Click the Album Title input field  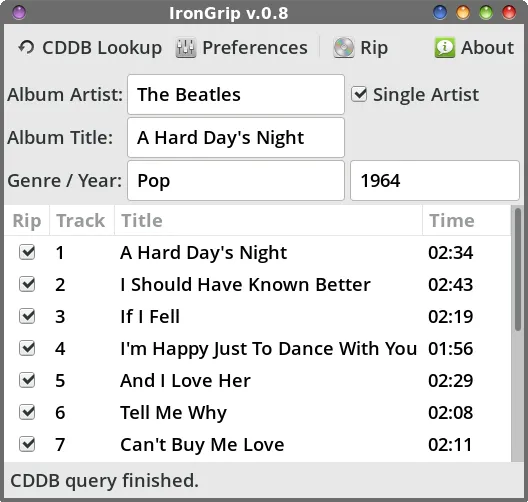236,137
